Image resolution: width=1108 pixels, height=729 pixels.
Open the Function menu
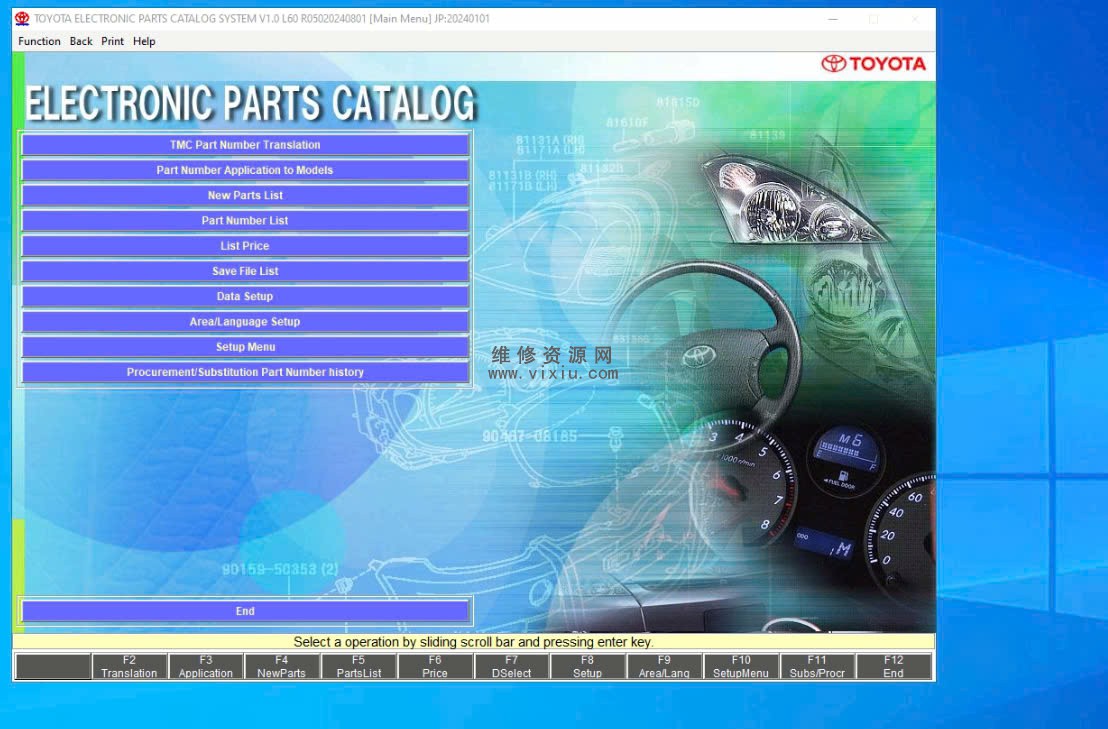(x=39, y=41)
